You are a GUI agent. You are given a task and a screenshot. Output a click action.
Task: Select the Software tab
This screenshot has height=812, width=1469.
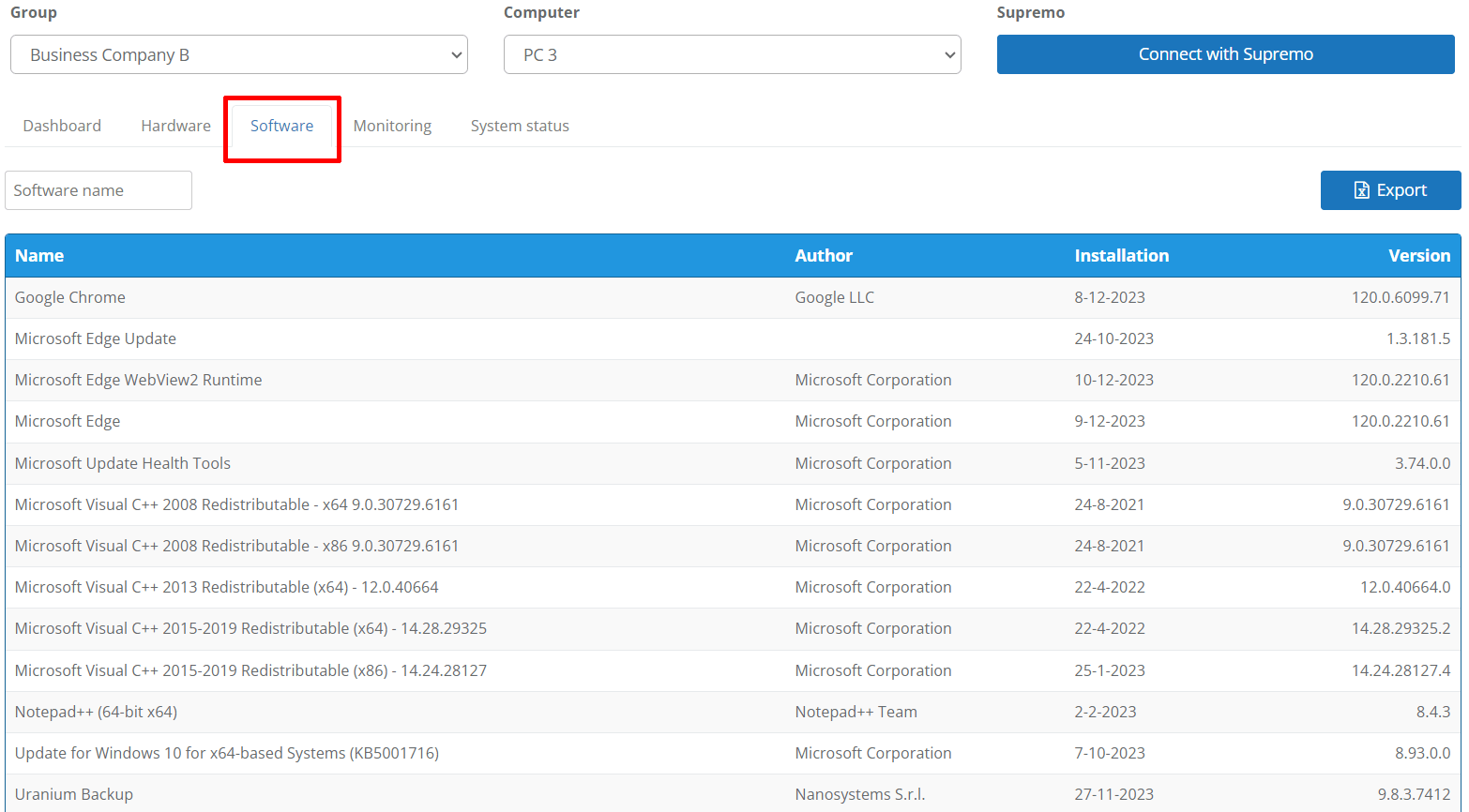click(281, 126)
